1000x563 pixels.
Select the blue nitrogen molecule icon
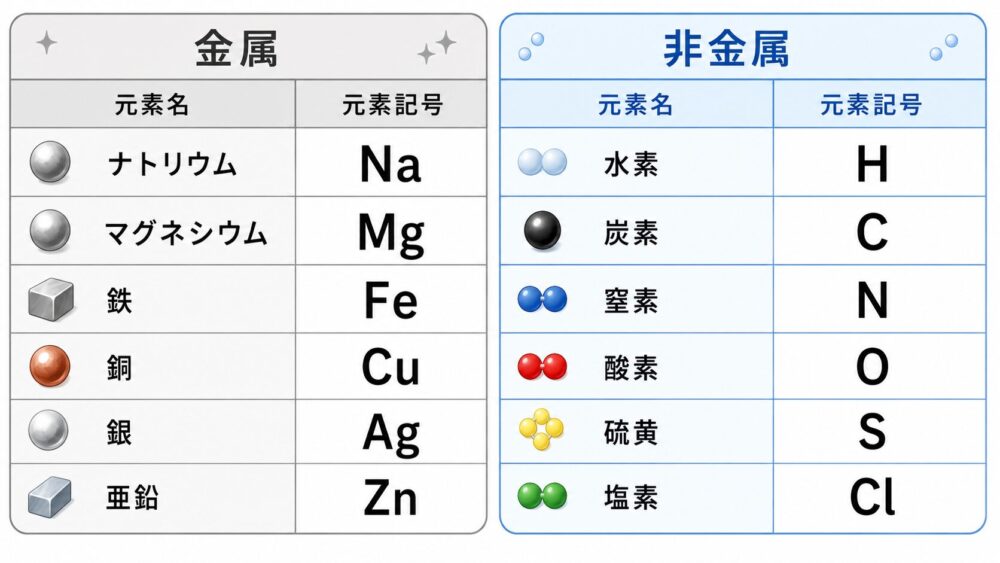(542, 299)
